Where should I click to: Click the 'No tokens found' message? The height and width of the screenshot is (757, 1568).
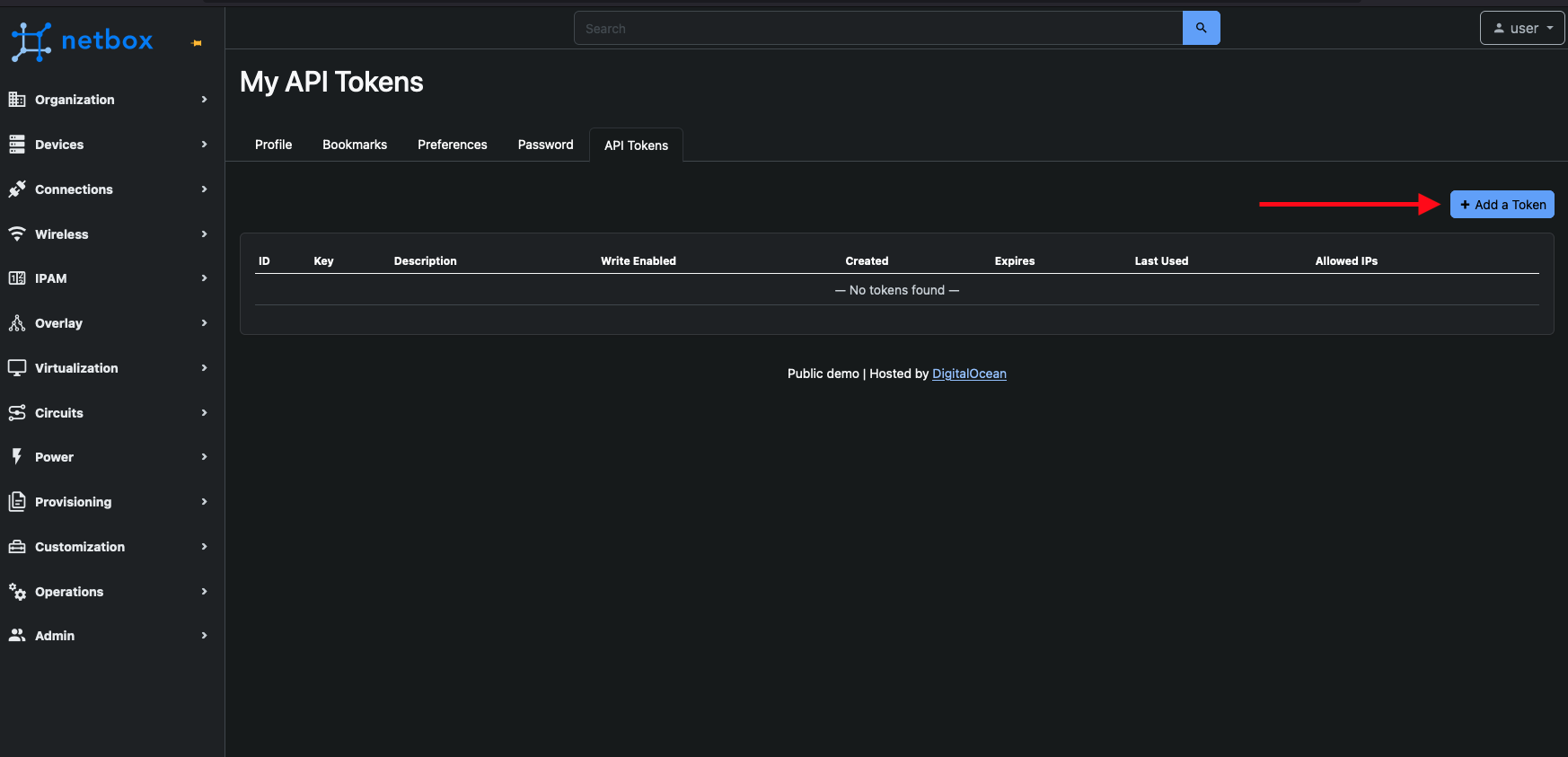pos(897,290)
